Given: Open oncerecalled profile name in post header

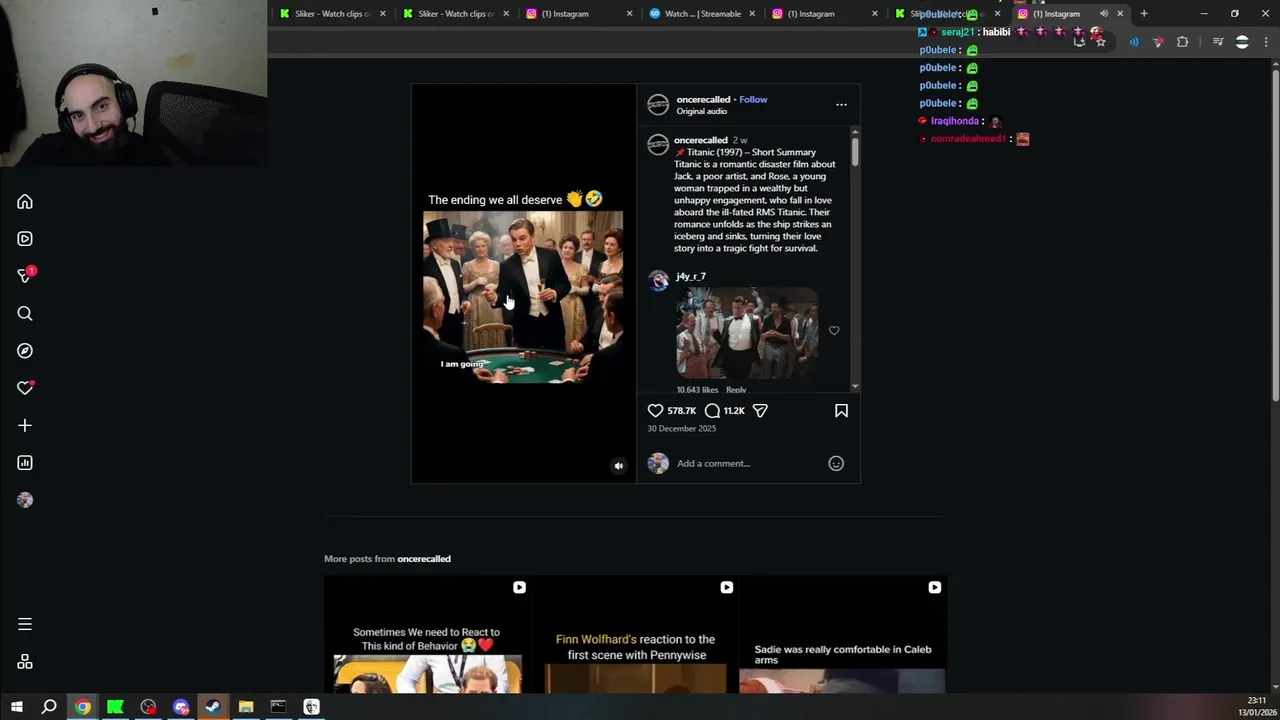Looking at the screenshot, I should click(x=703, y=100).
